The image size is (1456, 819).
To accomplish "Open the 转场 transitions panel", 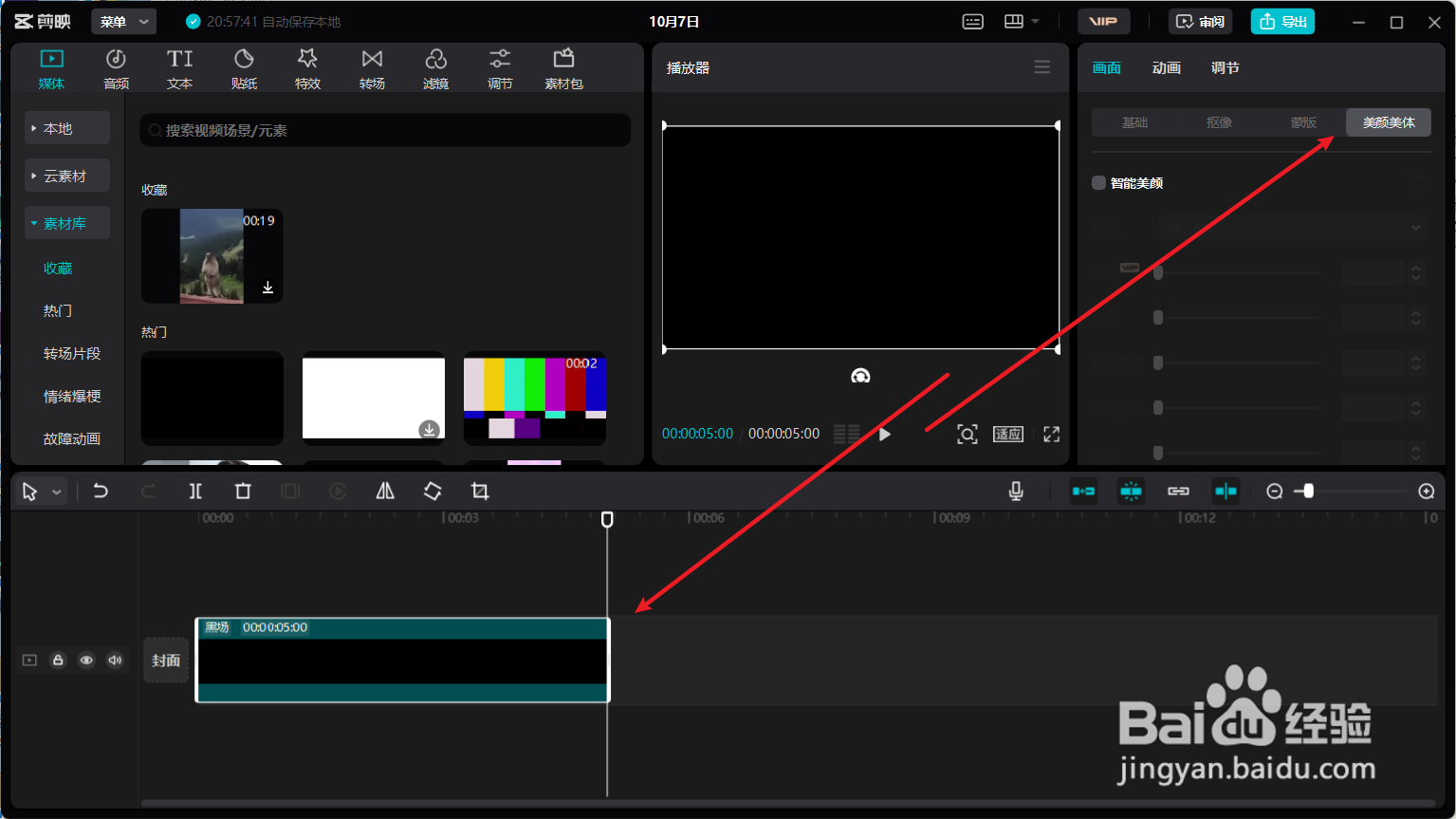I will 372,69.
